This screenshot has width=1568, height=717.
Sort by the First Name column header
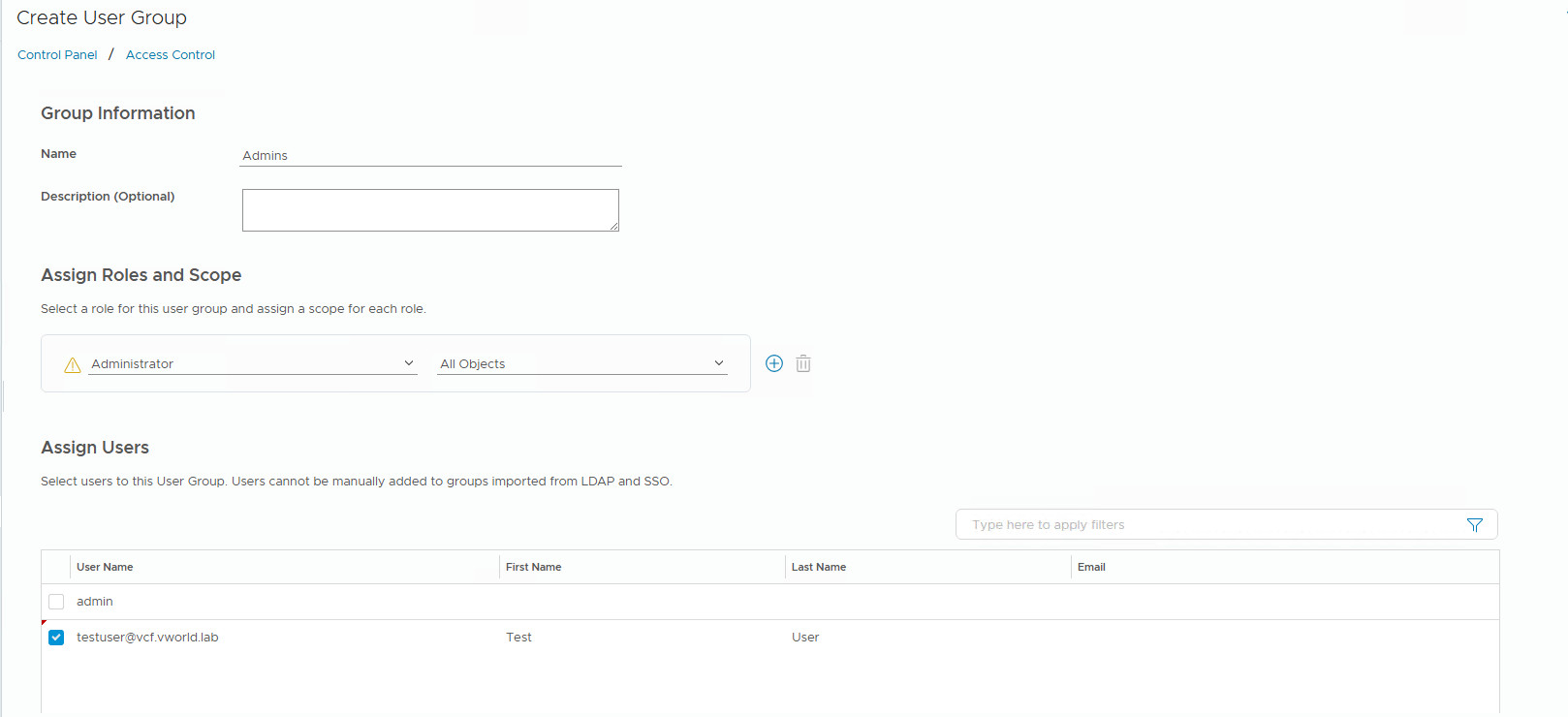click(533, 567)
